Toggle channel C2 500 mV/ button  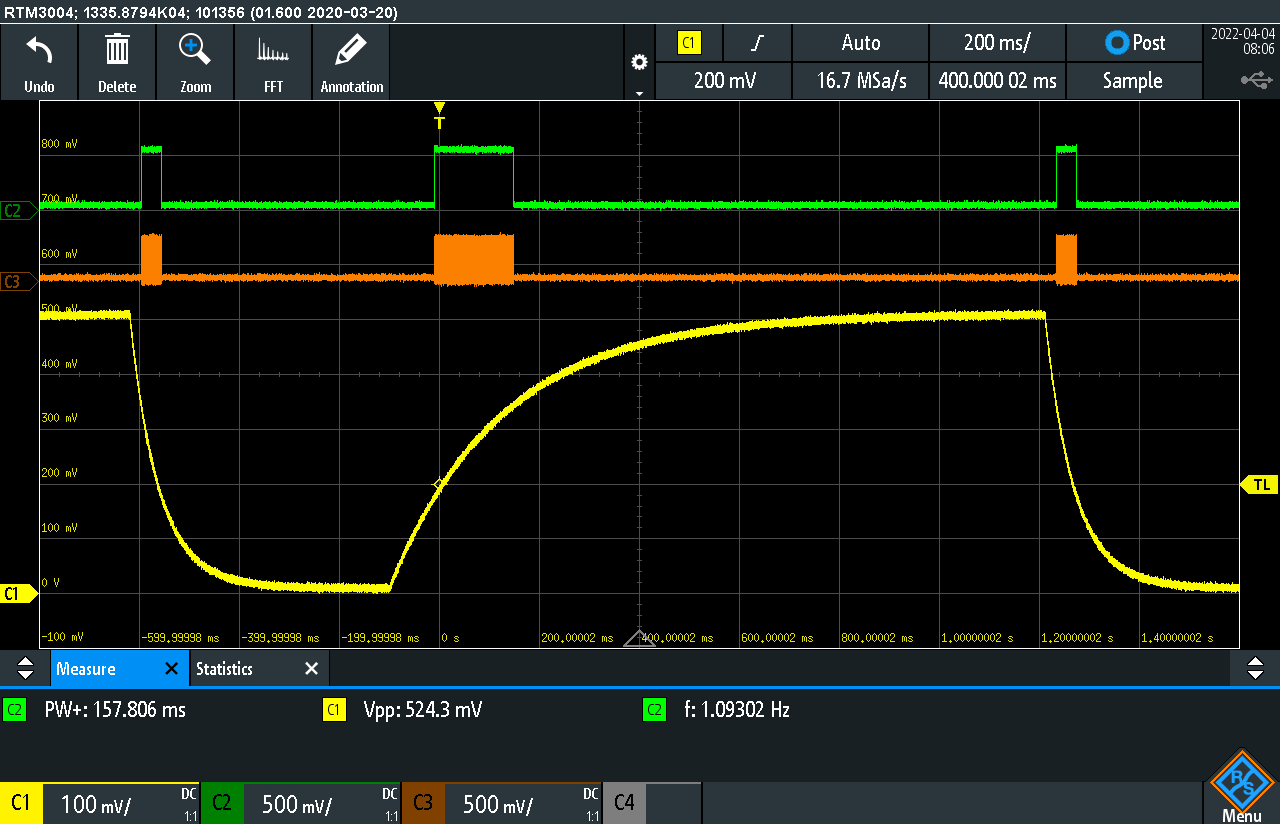coord(301,803)
